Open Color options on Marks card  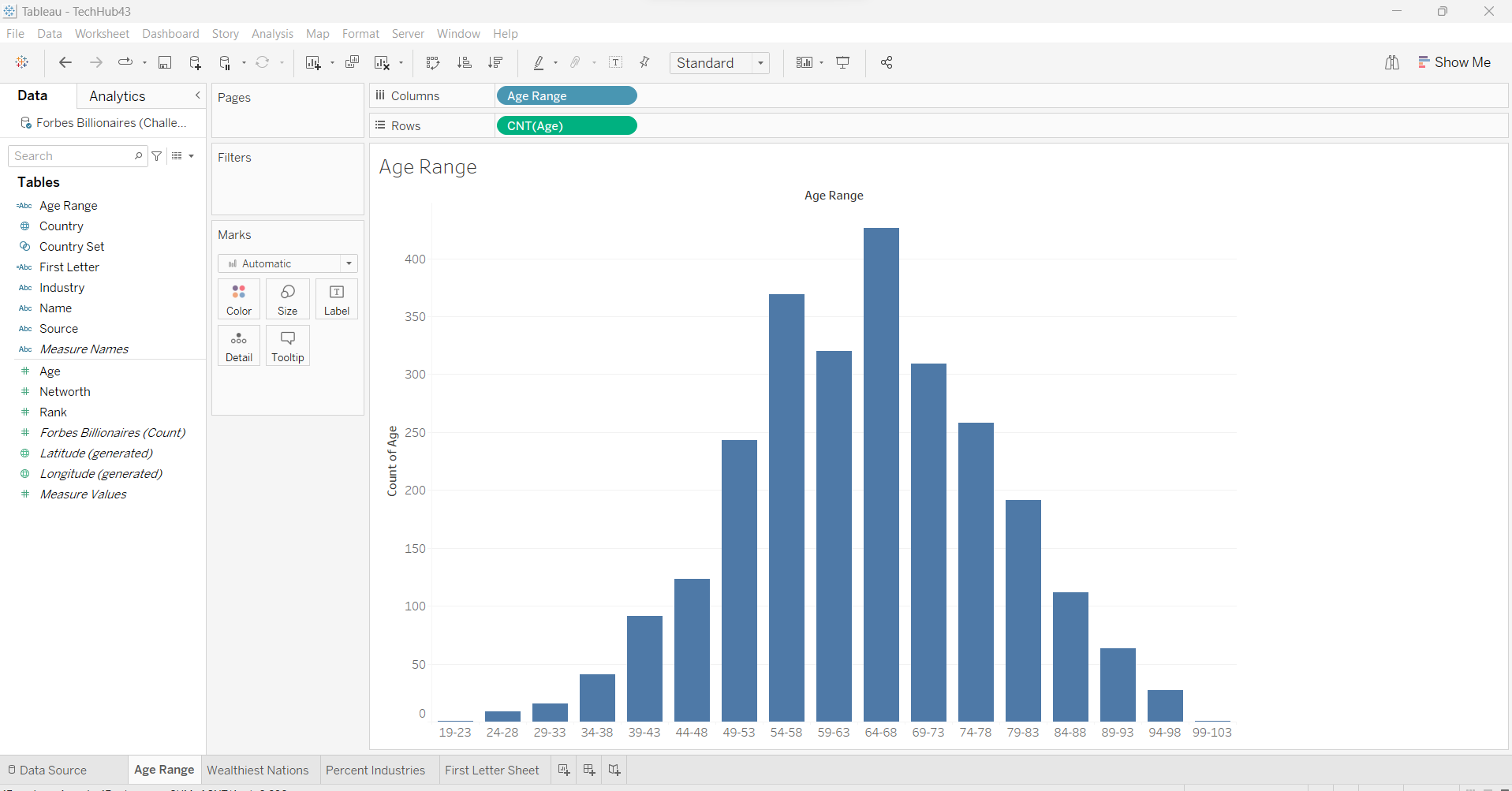click(239, 300)
